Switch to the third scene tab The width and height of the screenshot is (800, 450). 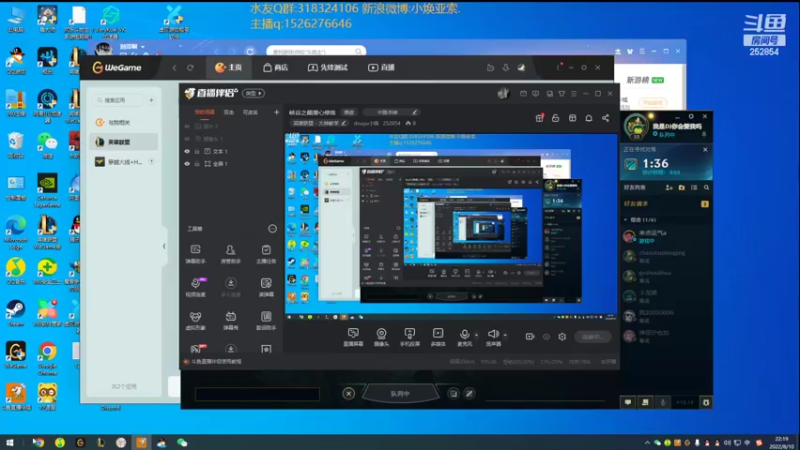click(x=250, y=112)
